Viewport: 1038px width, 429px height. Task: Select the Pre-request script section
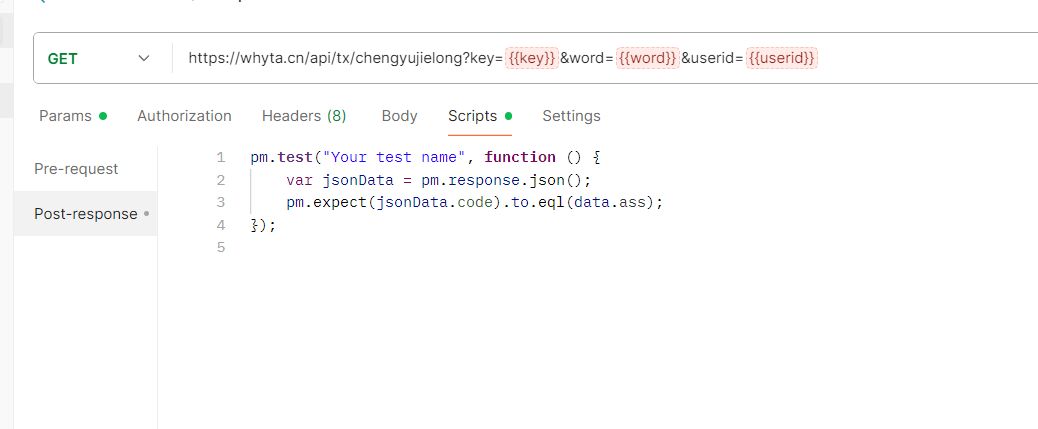coord(85,169)
